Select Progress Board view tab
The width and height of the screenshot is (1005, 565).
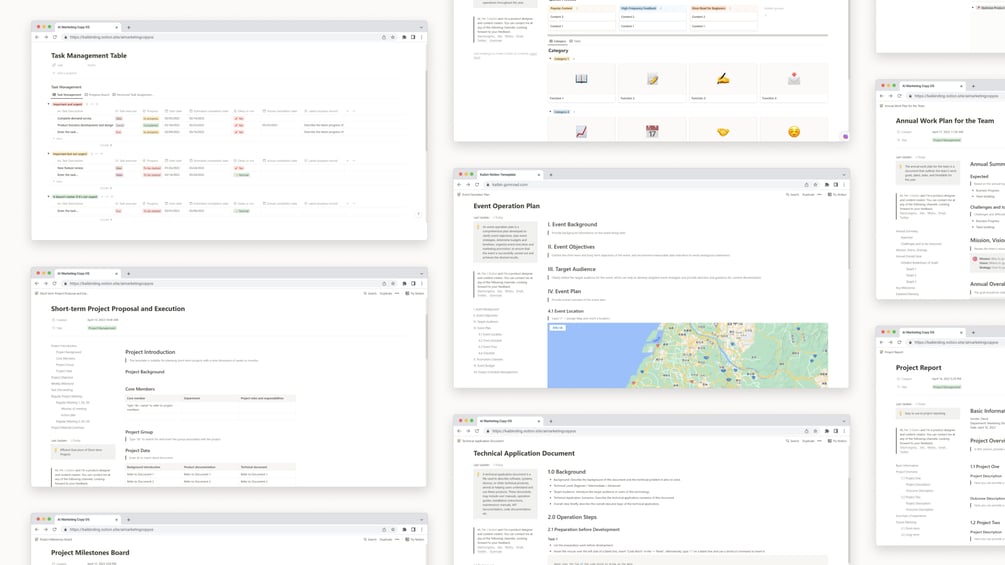pos(97,95)
